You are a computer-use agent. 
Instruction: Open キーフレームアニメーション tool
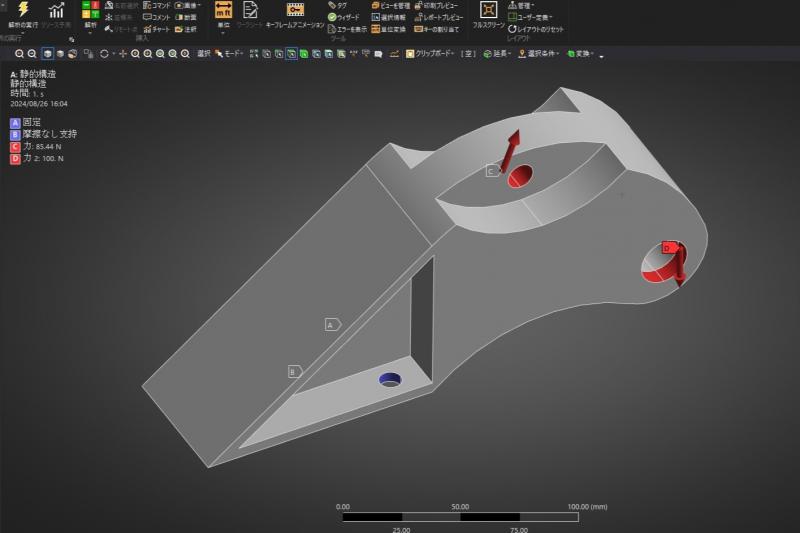click(294, 11)
